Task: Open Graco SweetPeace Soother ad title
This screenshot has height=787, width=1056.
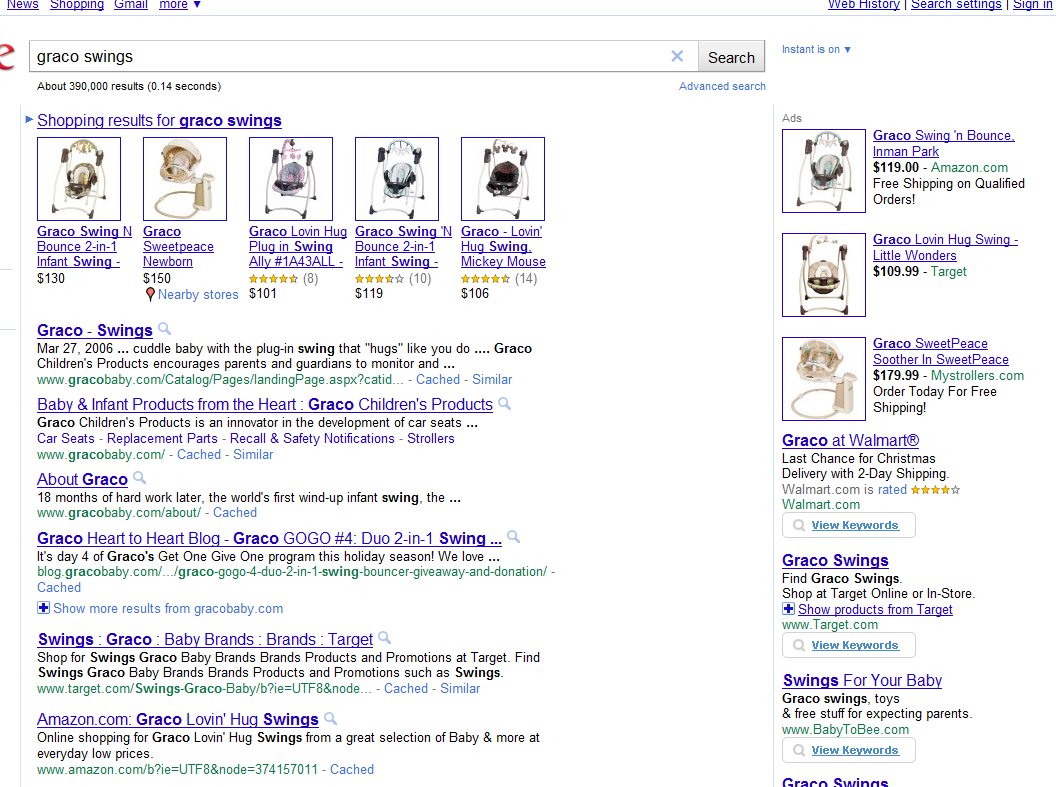Action: click(x=941, y=351)
